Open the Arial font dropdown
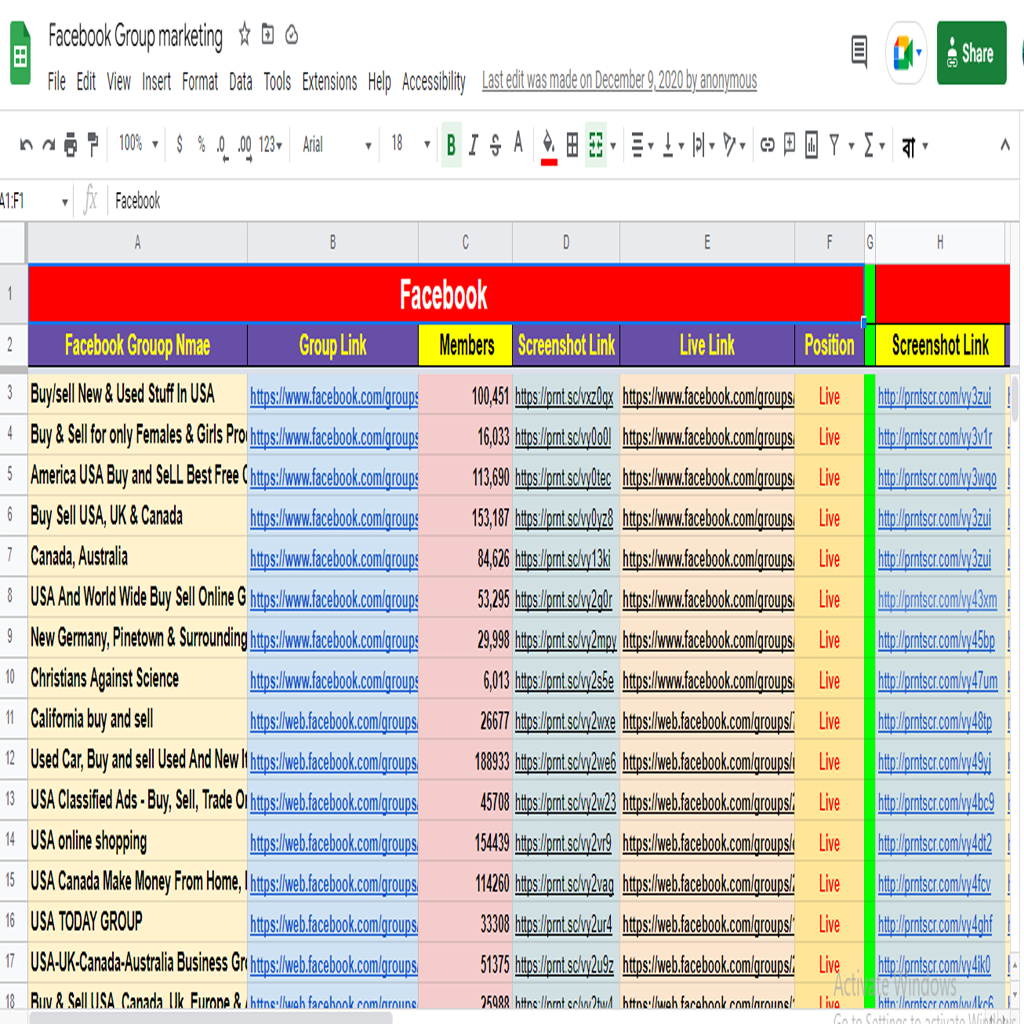This screenshot has height=1024, width=1024. [x=337, y=144]
